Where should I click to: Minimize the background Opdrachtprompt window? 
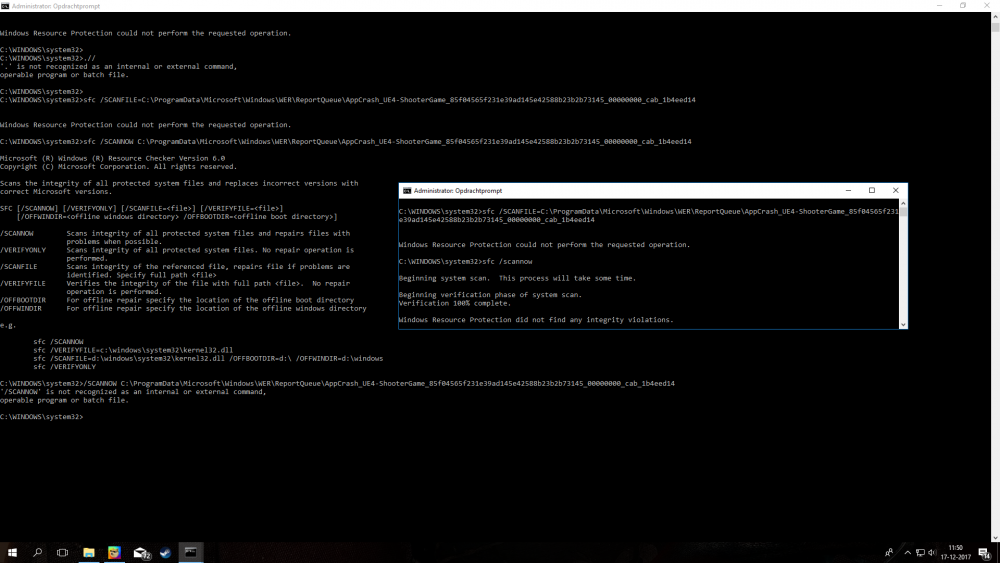pyautogui.click(x=939, y=6)
